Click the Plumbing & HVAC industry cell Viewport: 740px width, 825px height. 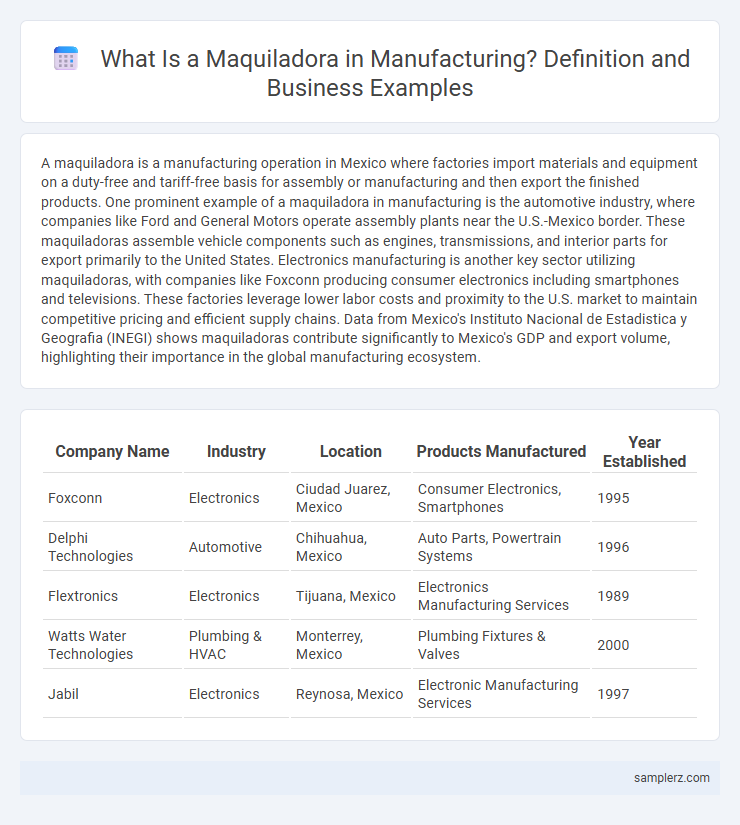[236, 645]
